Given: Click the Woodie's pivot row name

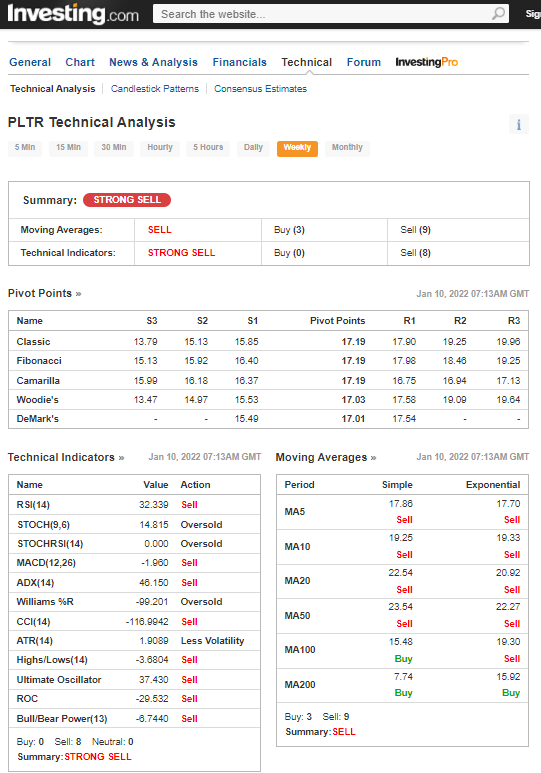Looking at the screenshot, I should click(37, 400).
